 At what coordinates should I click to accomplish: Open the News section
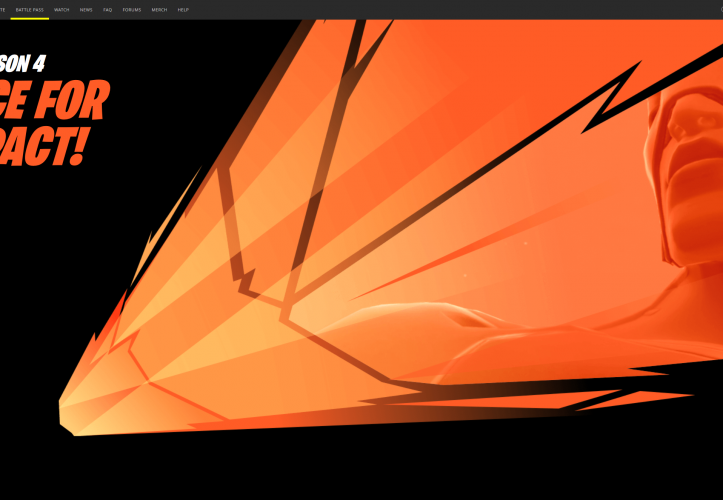coord(86,9)
